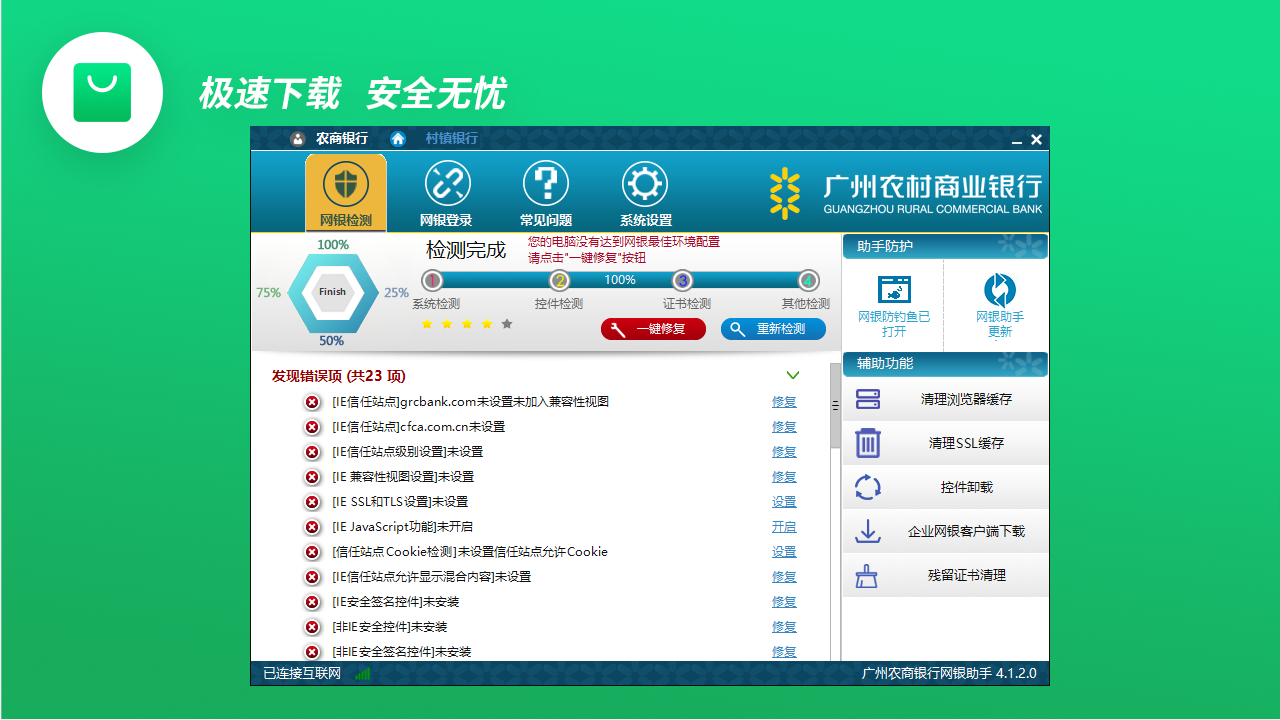Click step 3 证书检测 marker
The width and height of the screenshot is (1280, 720).
point(682,280)
